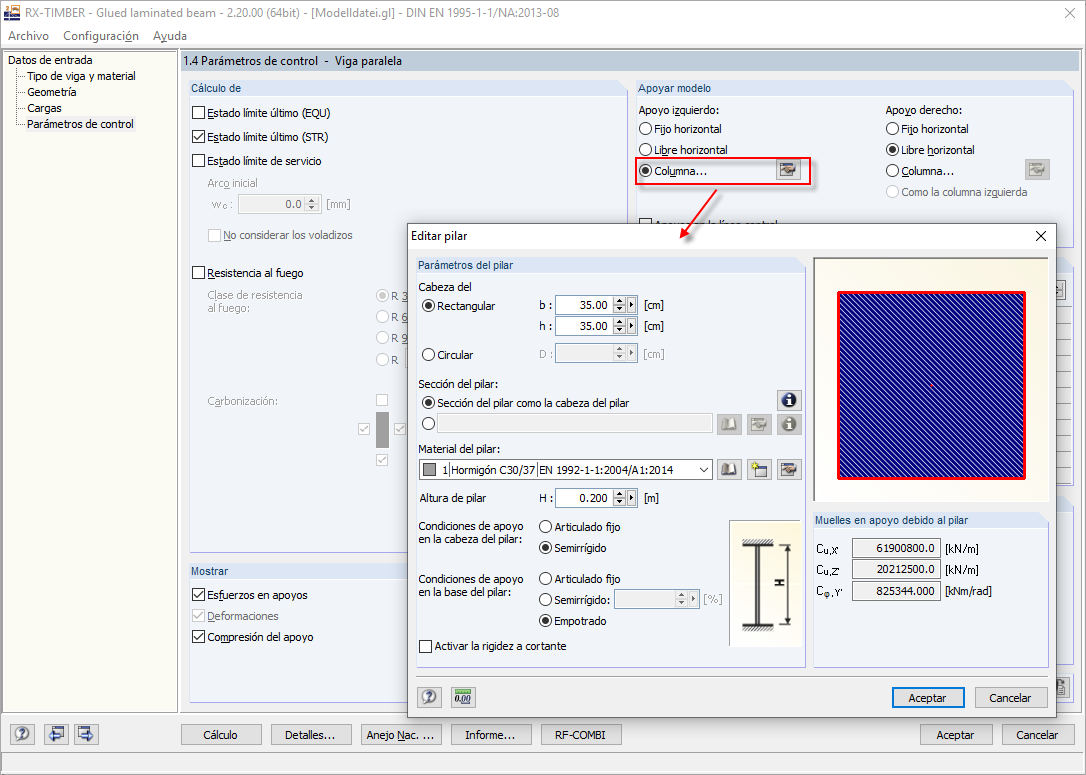
Task: Click the Cálculo button
Action: tap(221, 735)
